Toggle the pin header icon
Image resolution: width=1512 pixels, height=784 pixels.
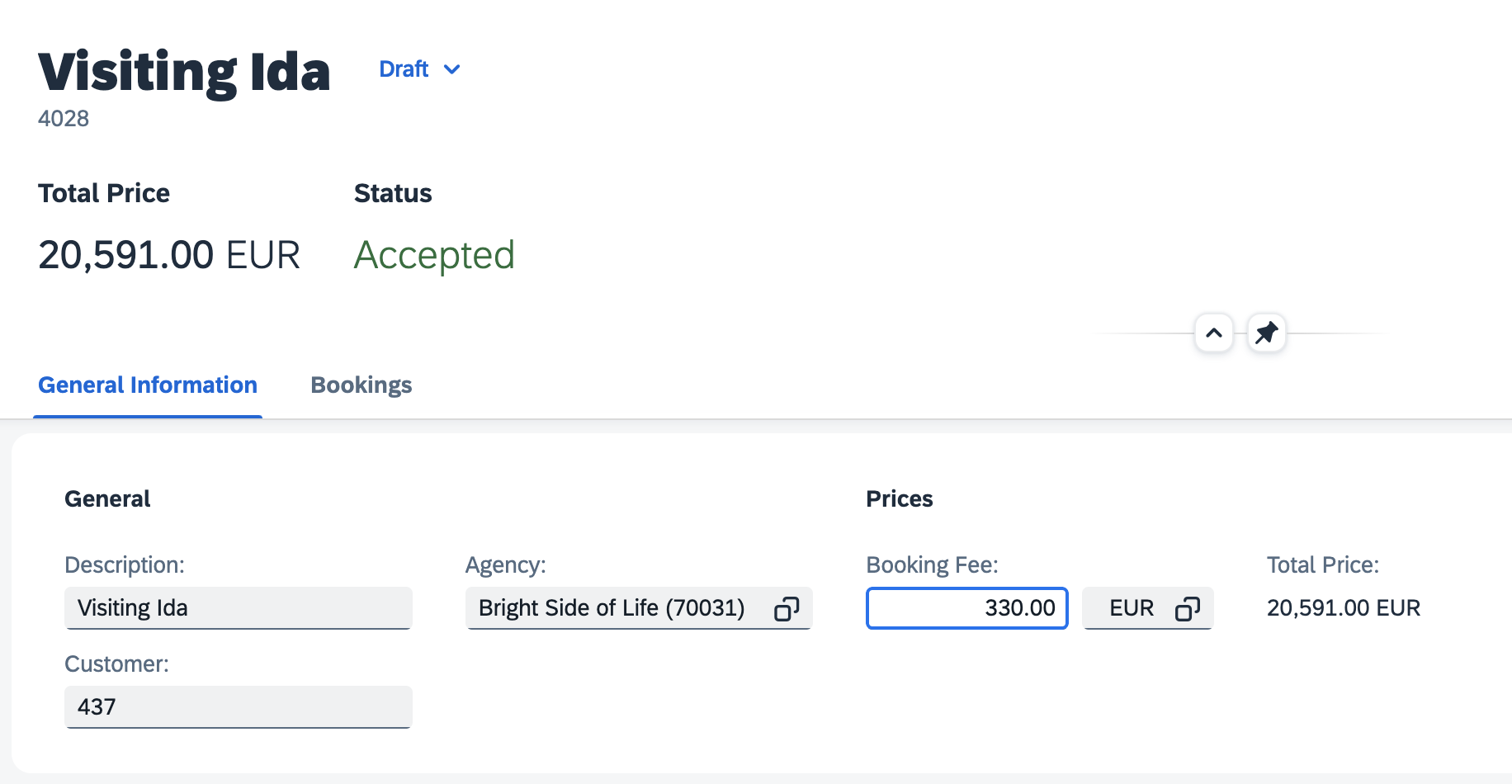[x=1267, y=333]
